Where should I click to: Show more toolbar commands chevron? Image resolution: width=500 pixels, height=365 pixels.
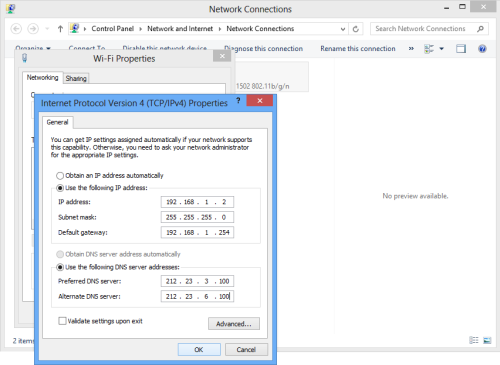[x=411, y=49]
